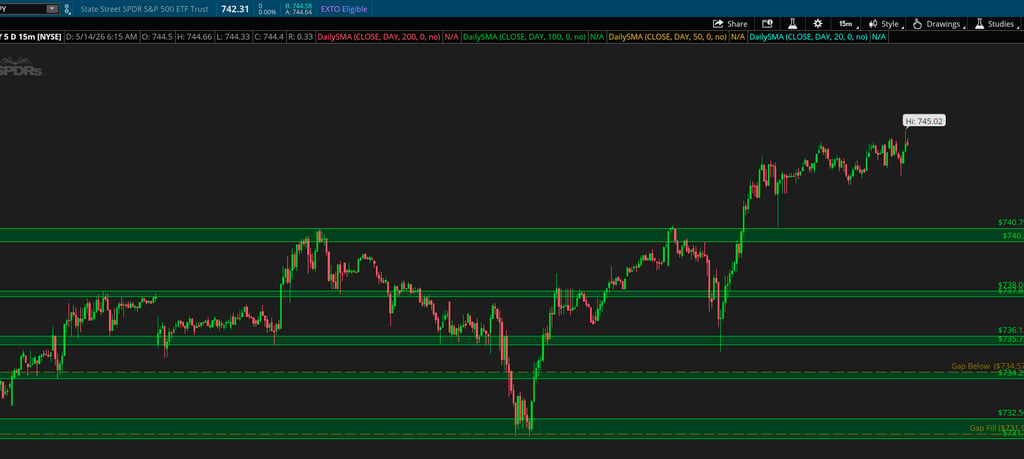Click the Studies beaker icon
The image size is (1024, 459).
tap(979, 24)
